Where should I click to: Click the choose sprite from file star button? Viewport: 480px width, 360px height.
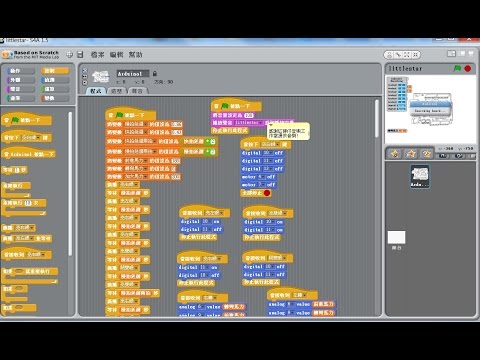(411, 154)
